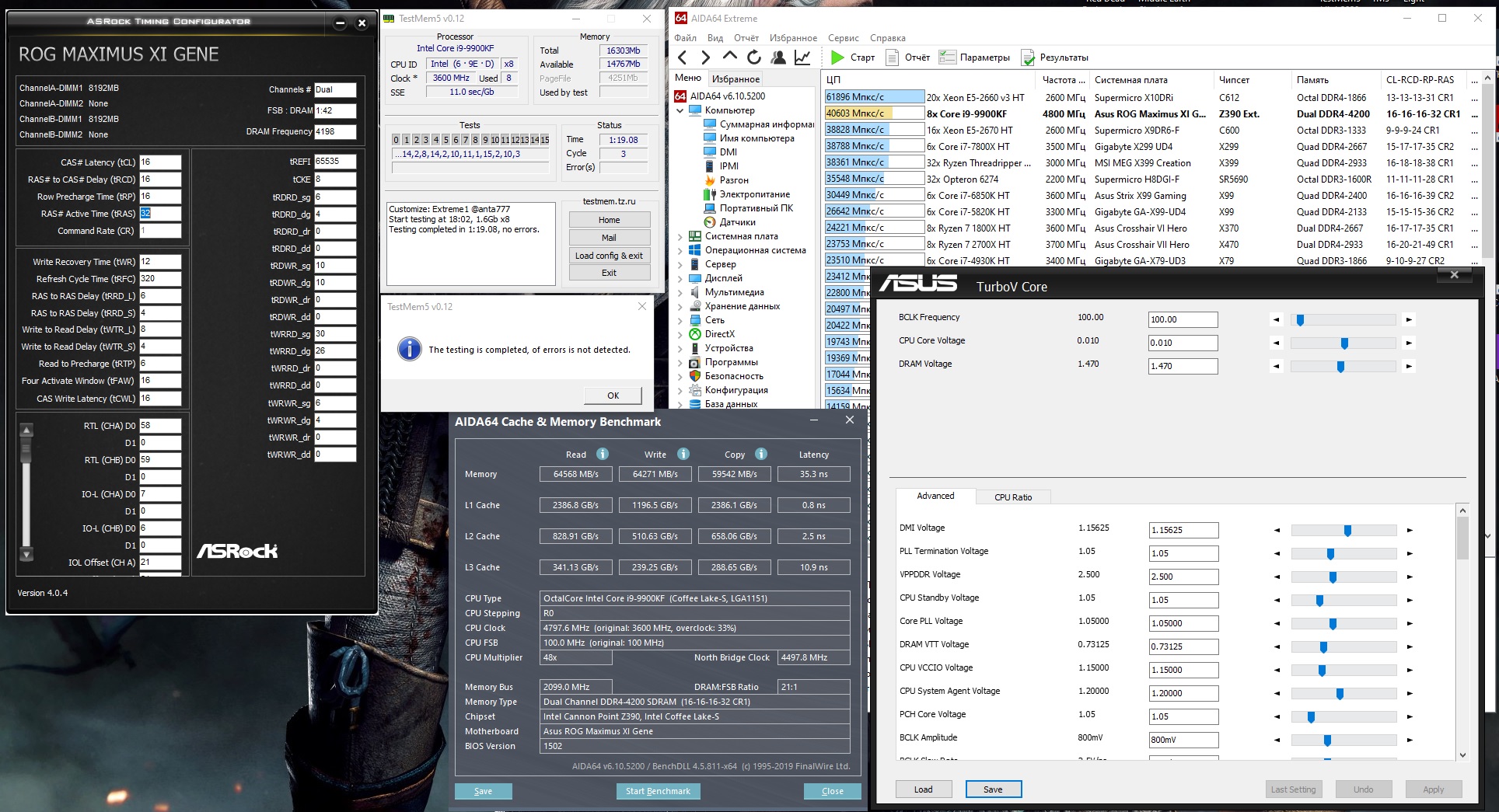The height and width of the screenshot is (812, 1499).
Task: Adjust the CPU Core Voltage slider
Action: coord(1343,343)
